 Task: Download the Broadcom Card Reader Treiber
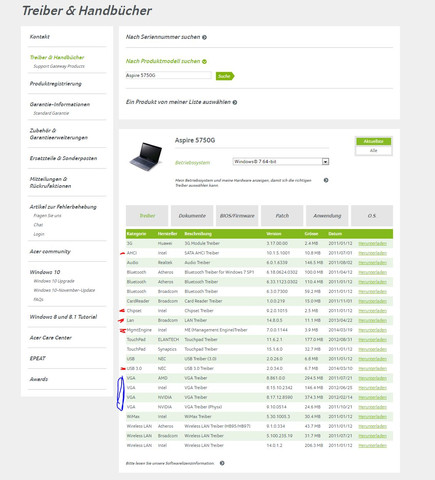[x=372, y=301]
